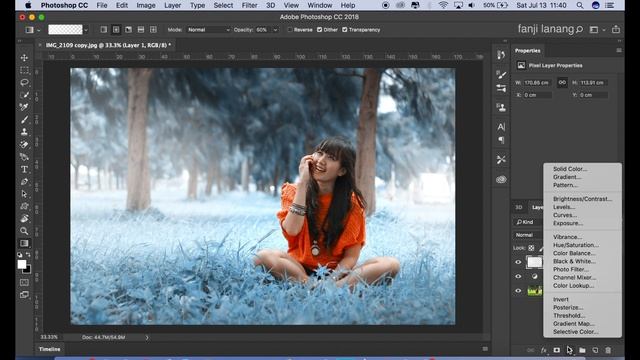Image resolution: width=640 pixels, height=360 pixels.
Task: Open the Layer menu
Action: tap(173, 5)
